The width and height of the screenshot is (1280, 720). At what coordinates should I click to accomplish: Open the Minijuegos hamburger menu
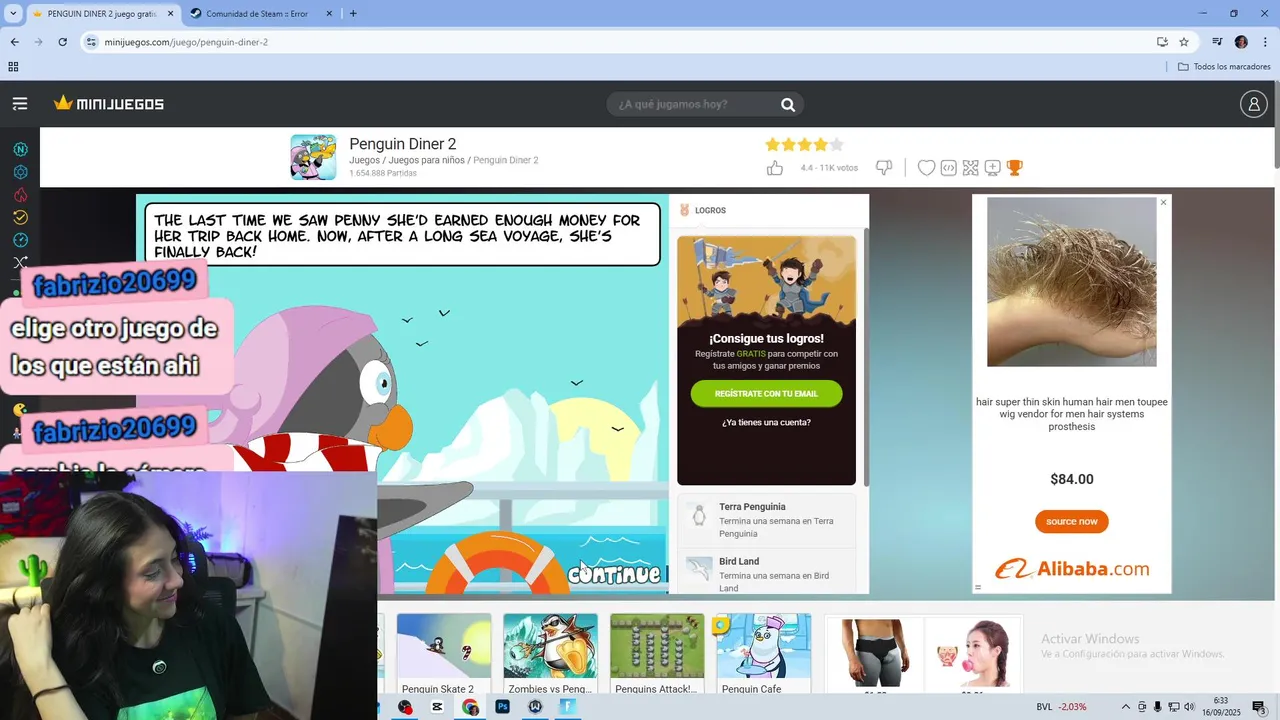20,104
